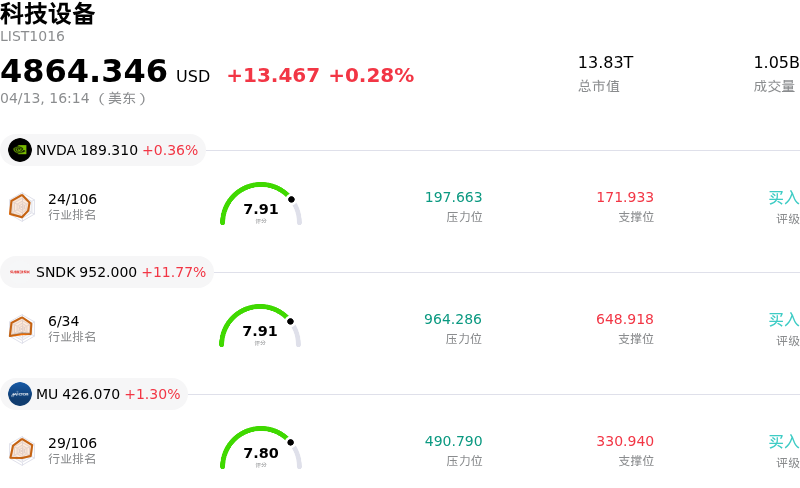Click NVDA resistance level 197.663
This screenshot has width=800, height=488.
click(x=453, y=198)
